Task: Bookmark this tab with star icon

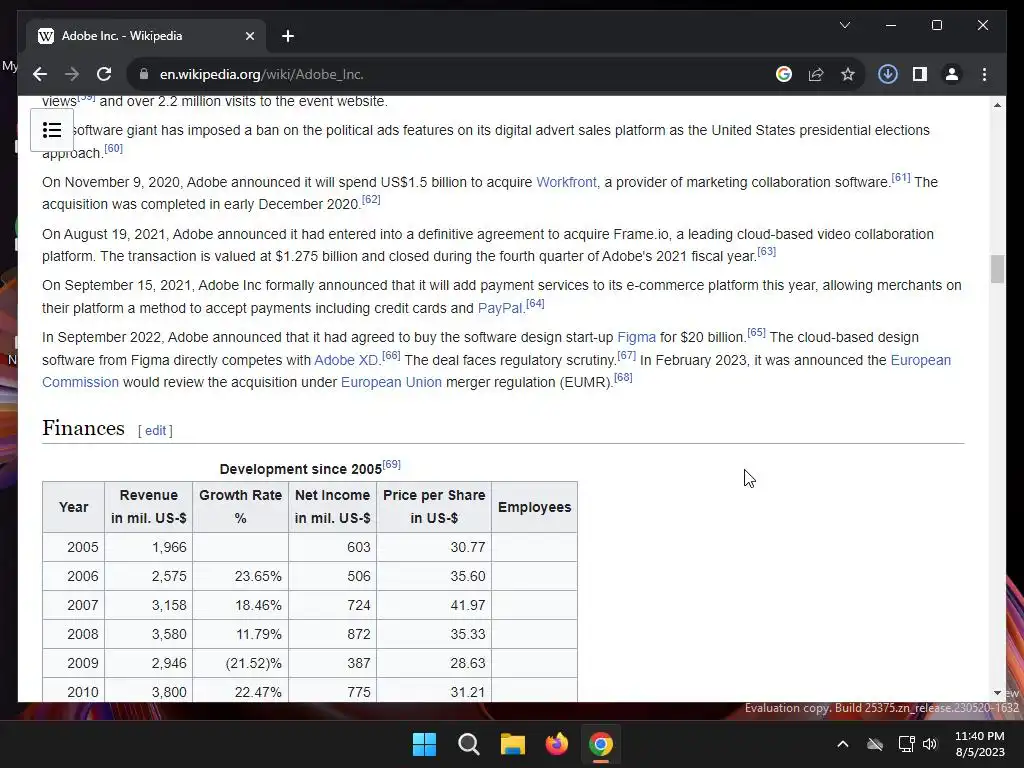Action: pos(848,74)
